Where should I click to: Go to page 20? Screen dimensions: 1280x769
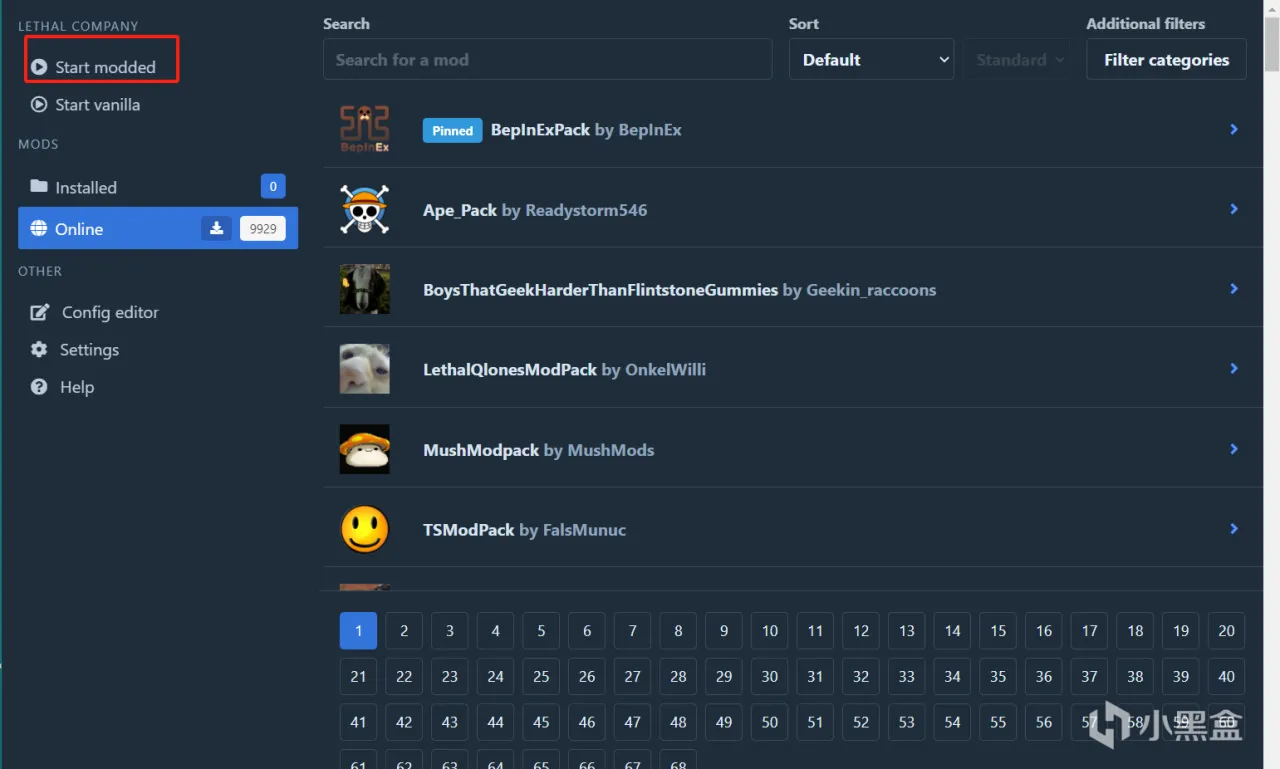1227,631
